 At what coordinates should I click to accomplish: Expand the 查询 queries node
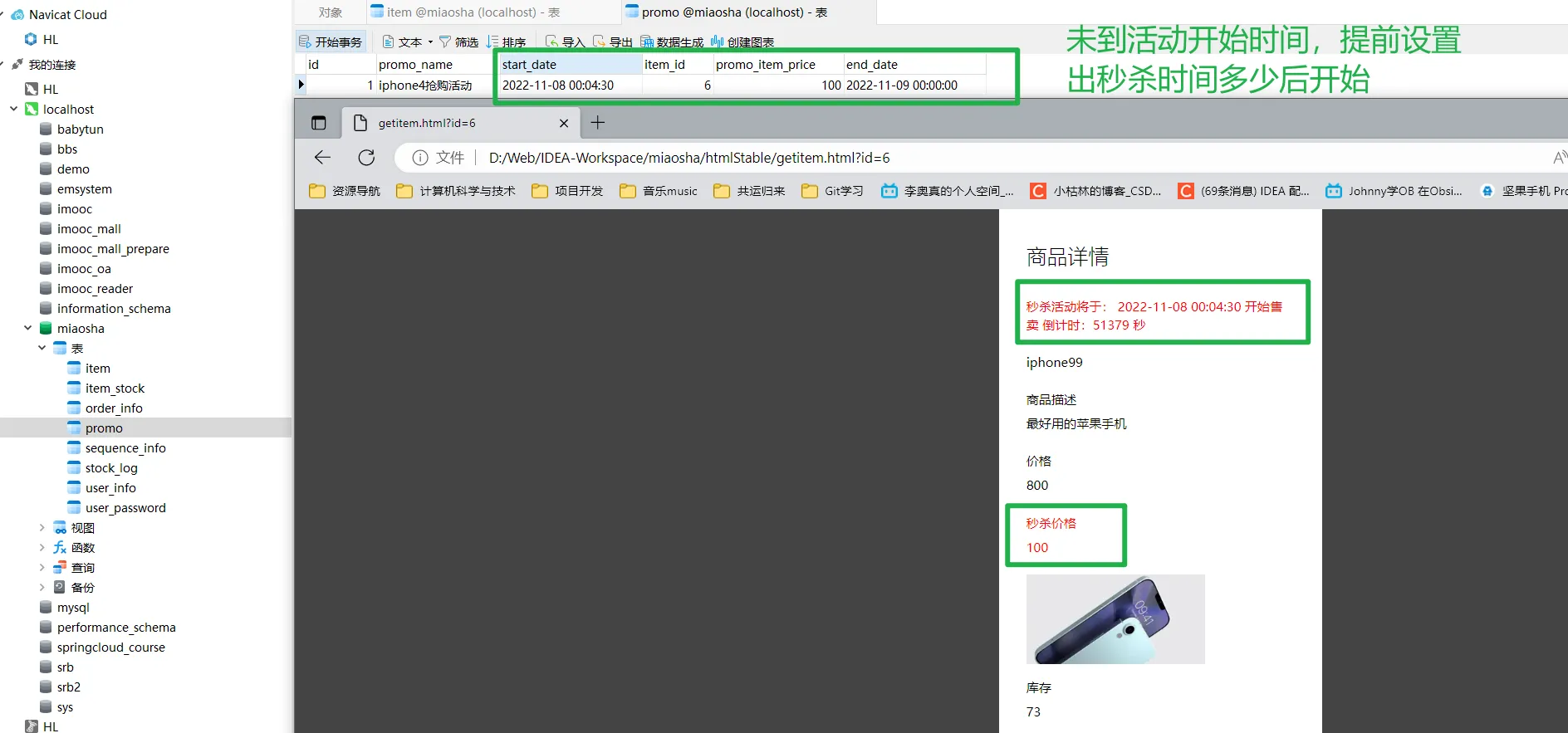coord(42,568)
